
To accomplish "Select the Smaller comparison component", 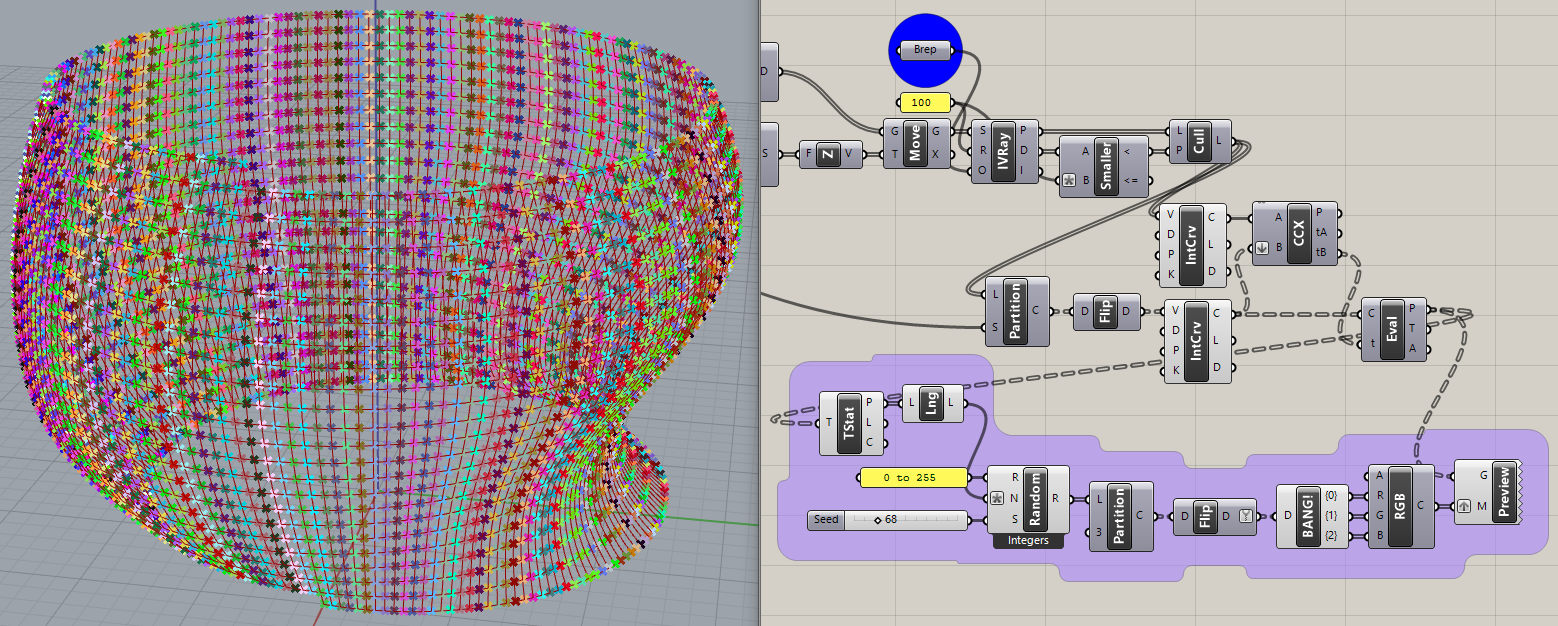I will click(1106, 166).
